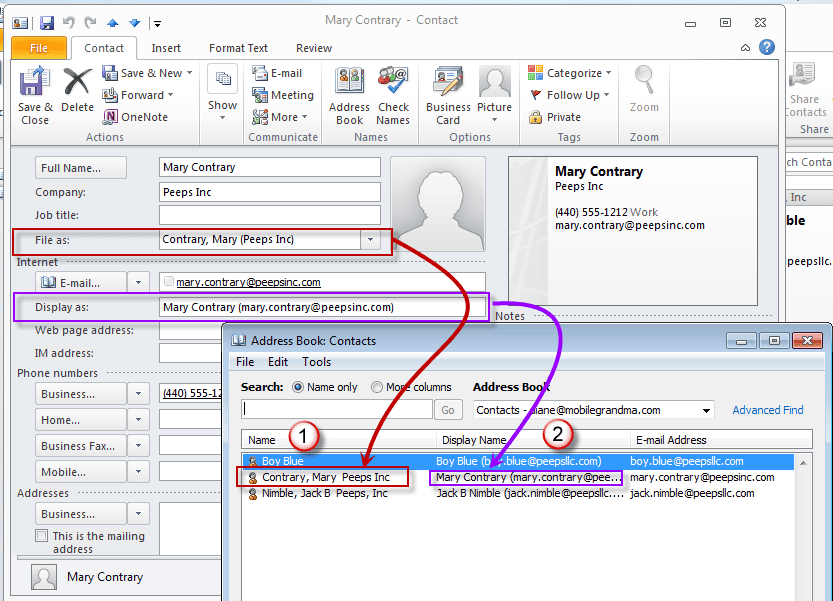Click E-mail in Communicate group
Image resolution: width=833 pixels, height=601 pixels.
277,73
